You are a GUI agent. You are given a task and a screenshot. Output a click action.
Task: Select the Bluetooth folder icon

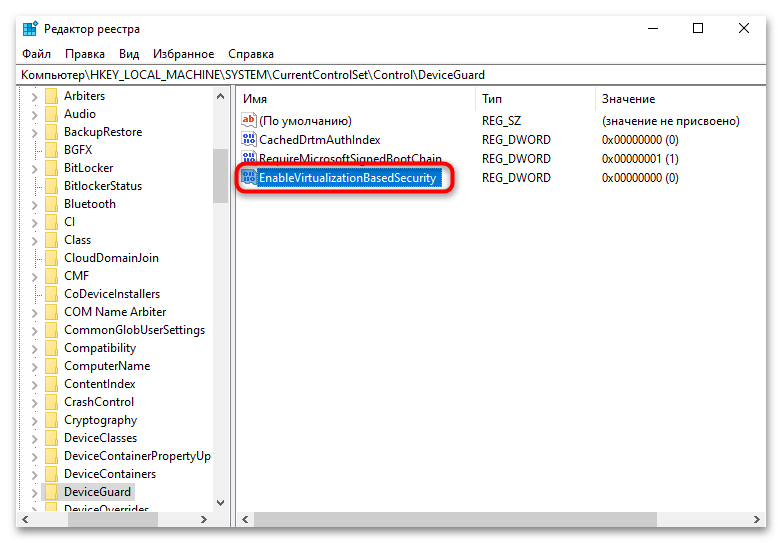(51, 203)
